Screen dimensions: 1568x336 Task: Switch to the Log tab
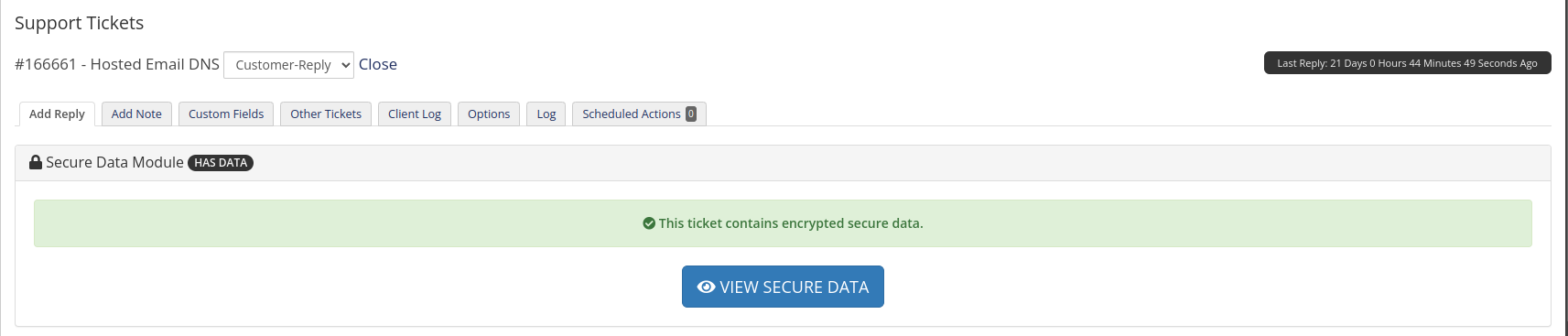coord(546,114)
